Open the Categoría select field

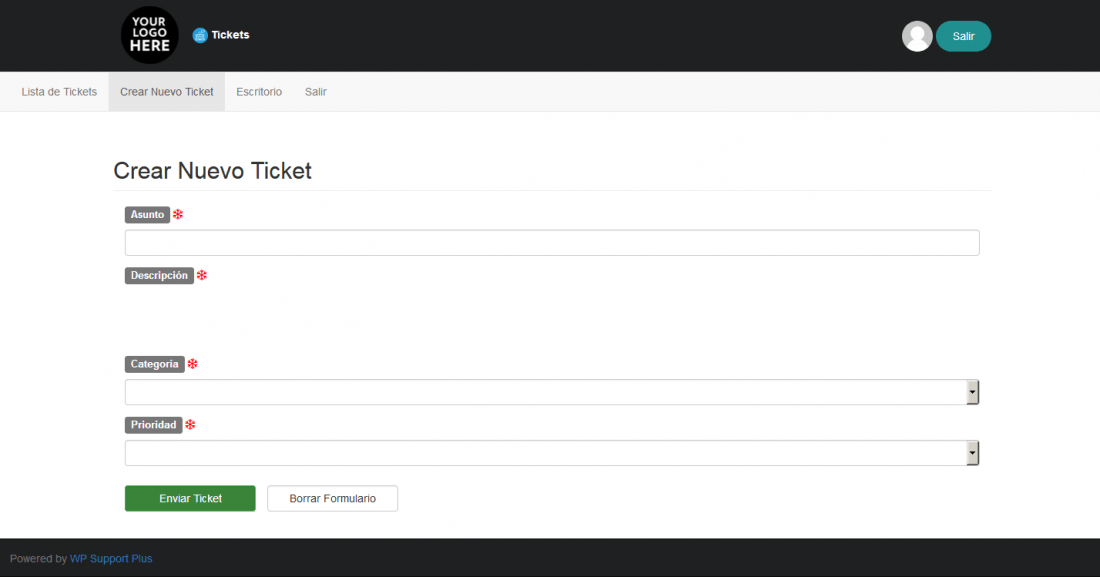552,392
